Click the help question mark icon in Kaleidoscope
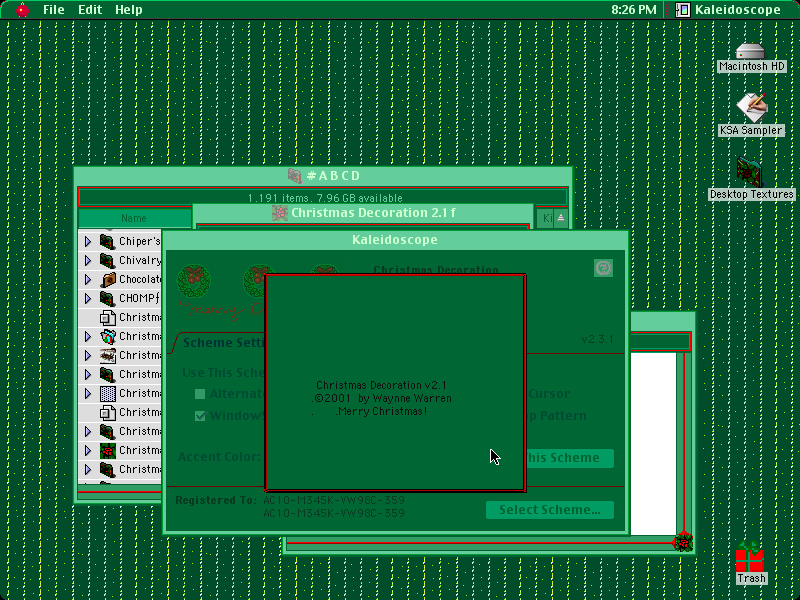This screenshot has width=800, height=600. 603,268
